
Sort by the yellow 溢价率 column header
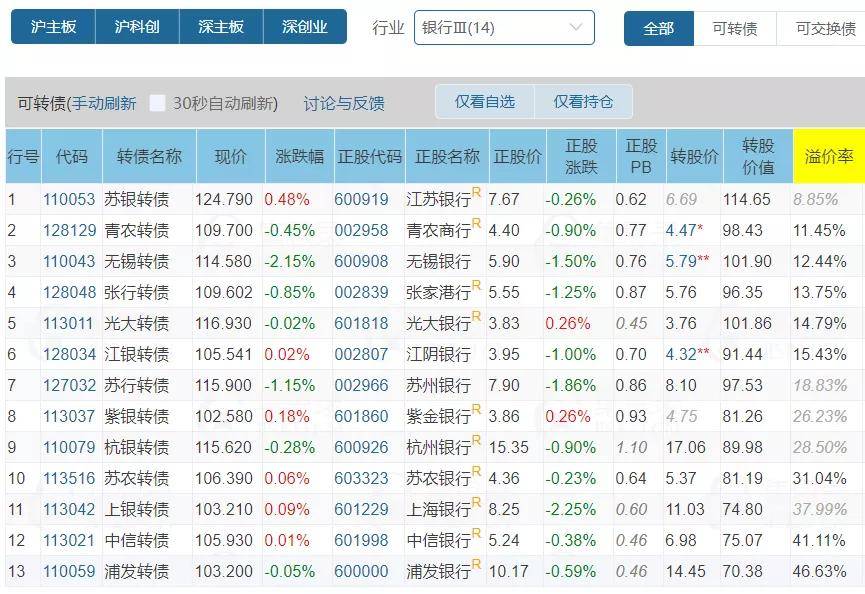pos(829,157)
